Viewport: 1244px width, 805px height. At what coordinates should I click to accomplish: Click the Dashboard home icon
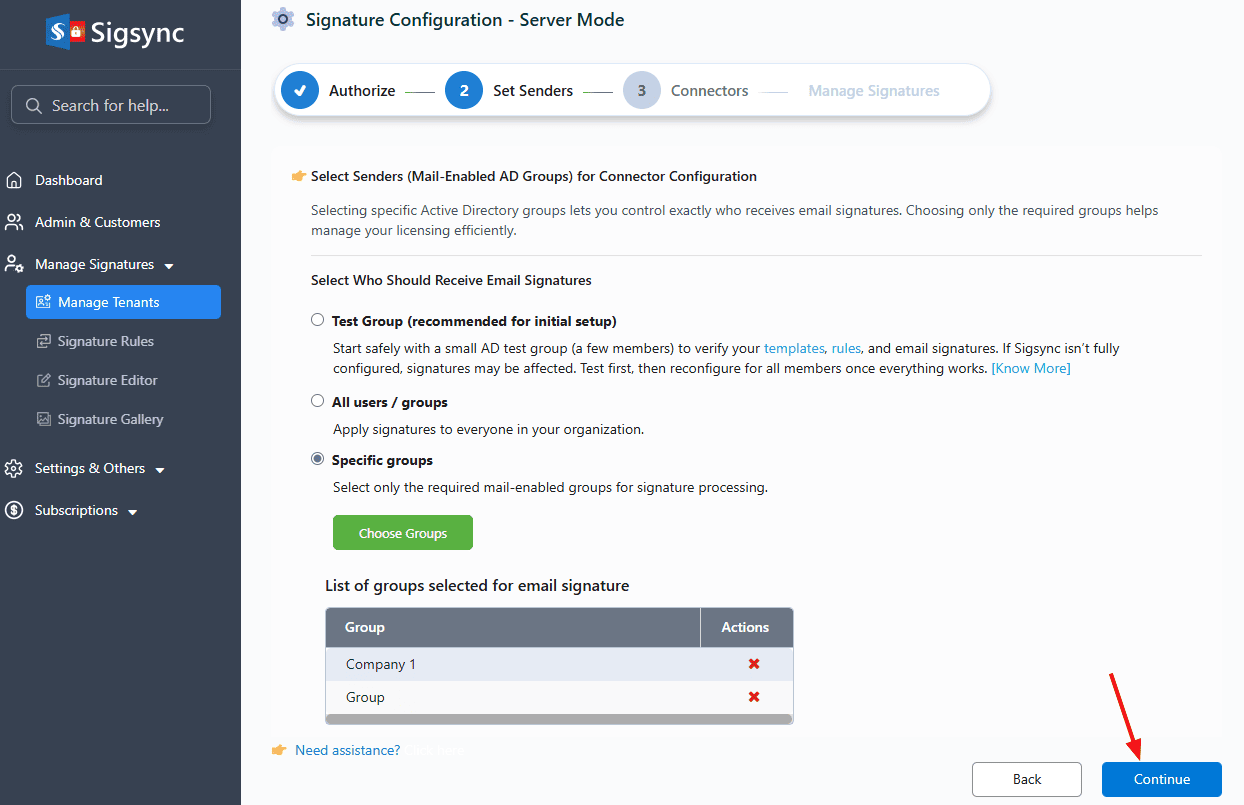click(14, 180)
